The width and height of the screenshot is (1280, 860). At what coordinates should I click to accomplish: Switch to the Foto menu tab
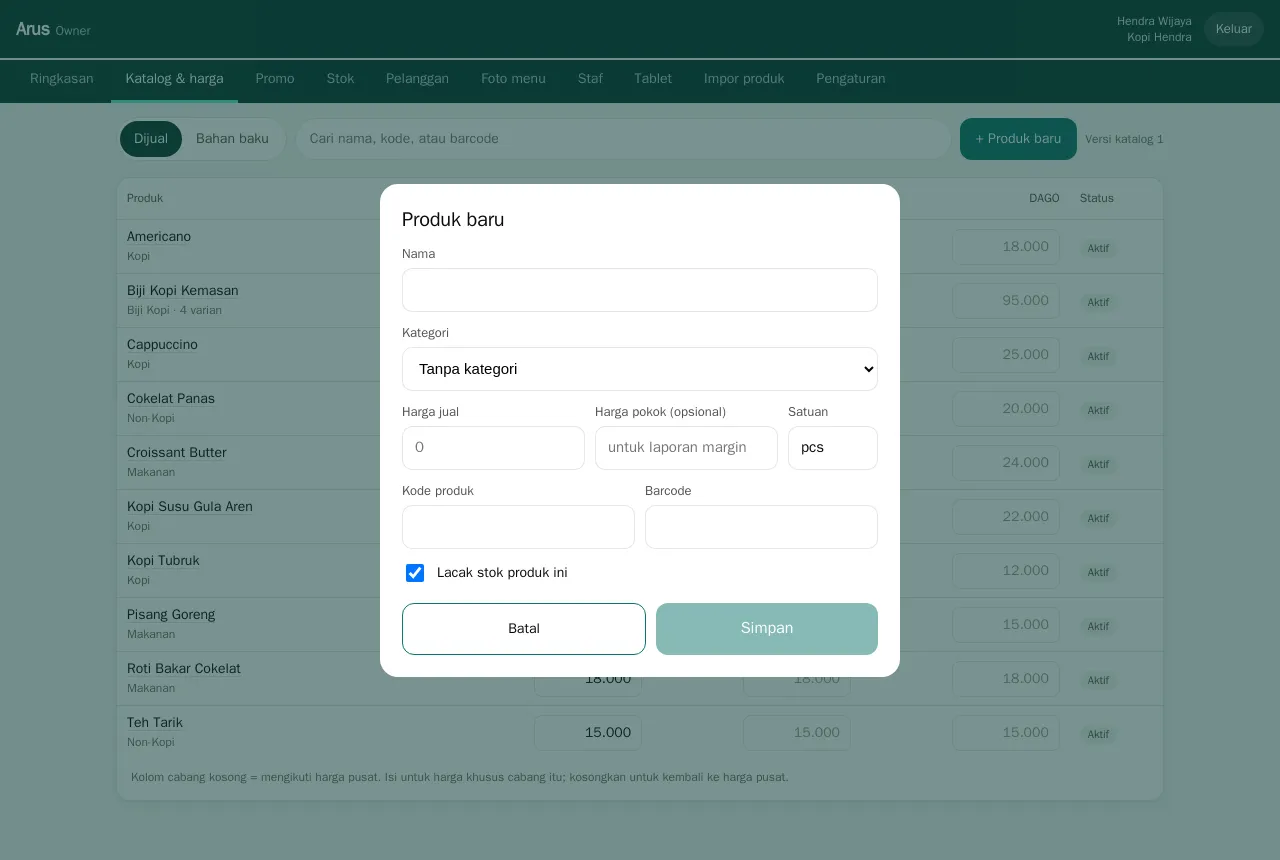point(513,79)
